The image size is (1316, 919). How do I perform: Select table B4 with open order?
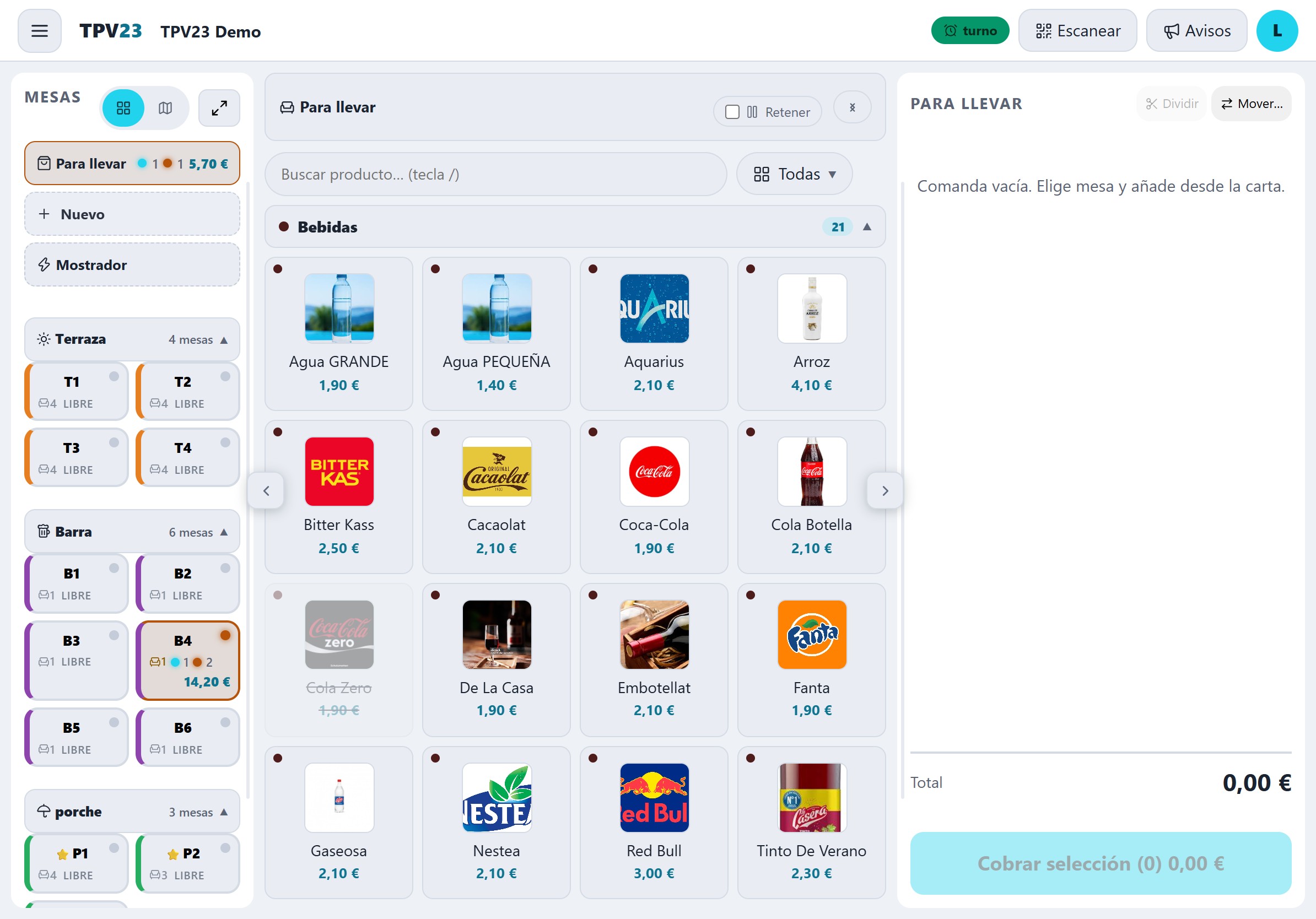[x=188, y=661]
